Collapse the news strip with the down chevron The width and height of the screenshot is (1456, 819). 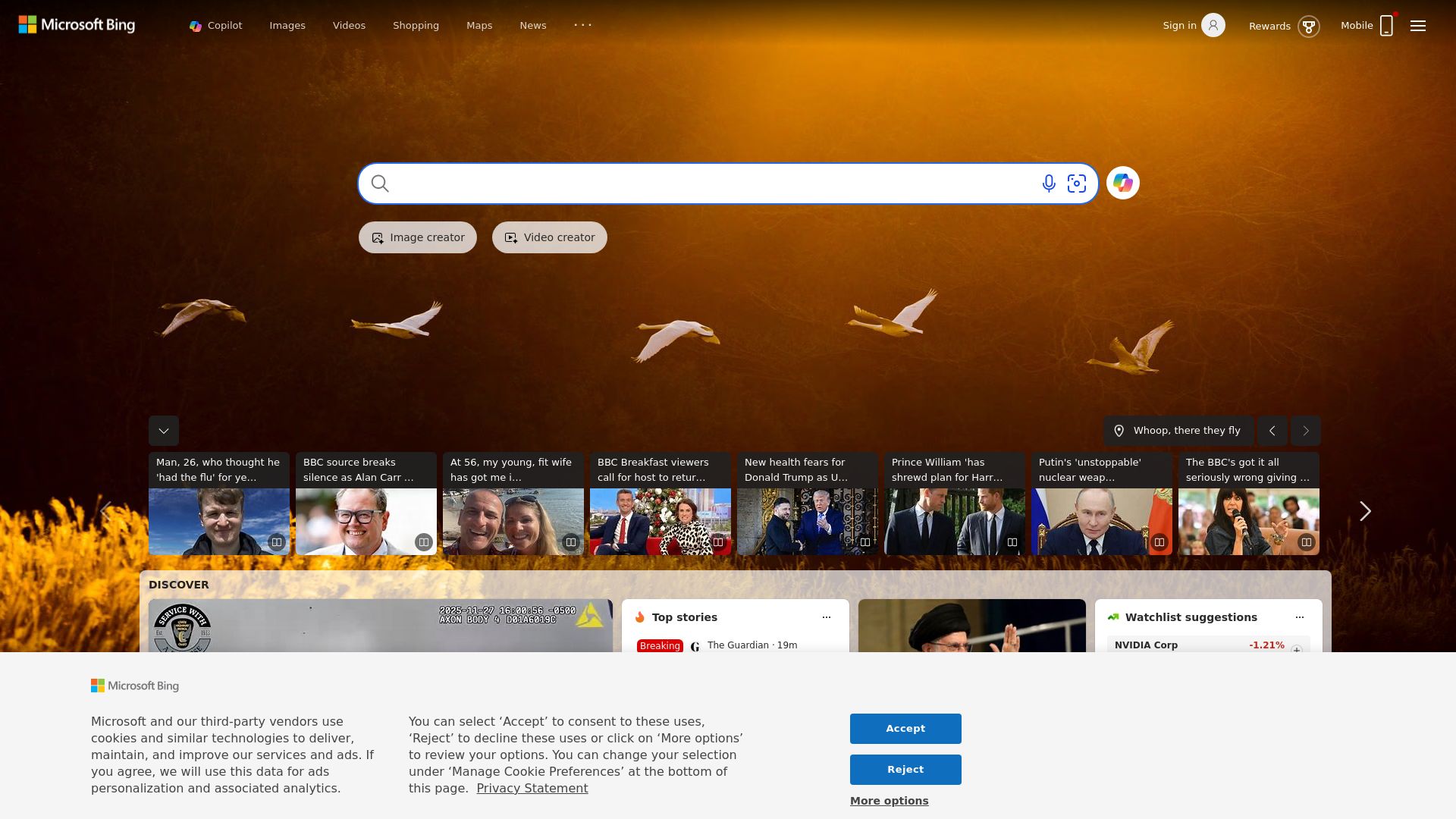[163, 430]
